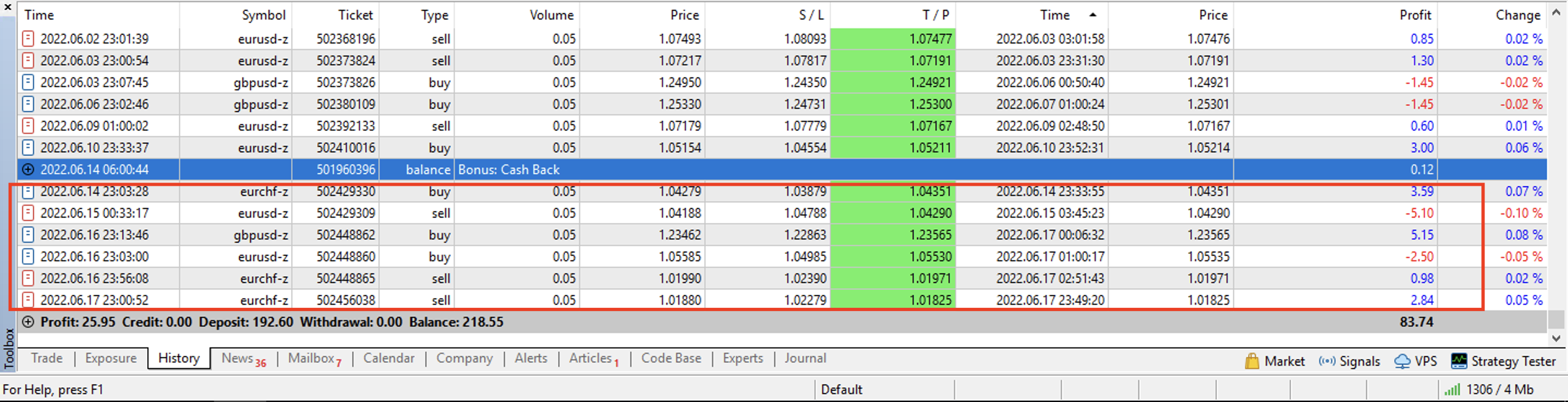Toggle sort arrow on close Time column
This screenshot has height=402, width=1568.
pyautogui.click(x=1093, y=15)
